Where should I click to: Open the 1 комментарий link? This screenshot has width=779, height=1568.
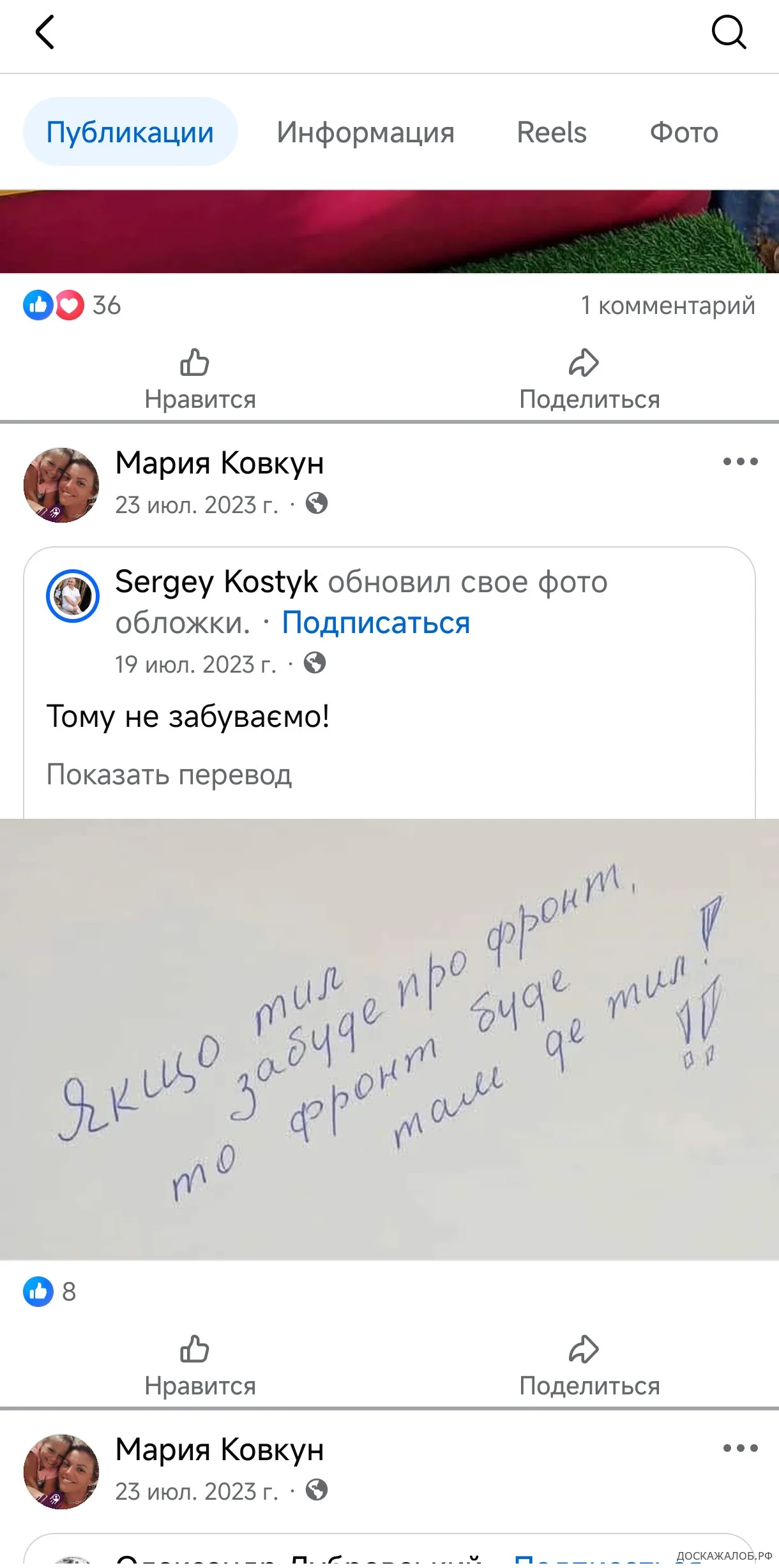point(668,305)
